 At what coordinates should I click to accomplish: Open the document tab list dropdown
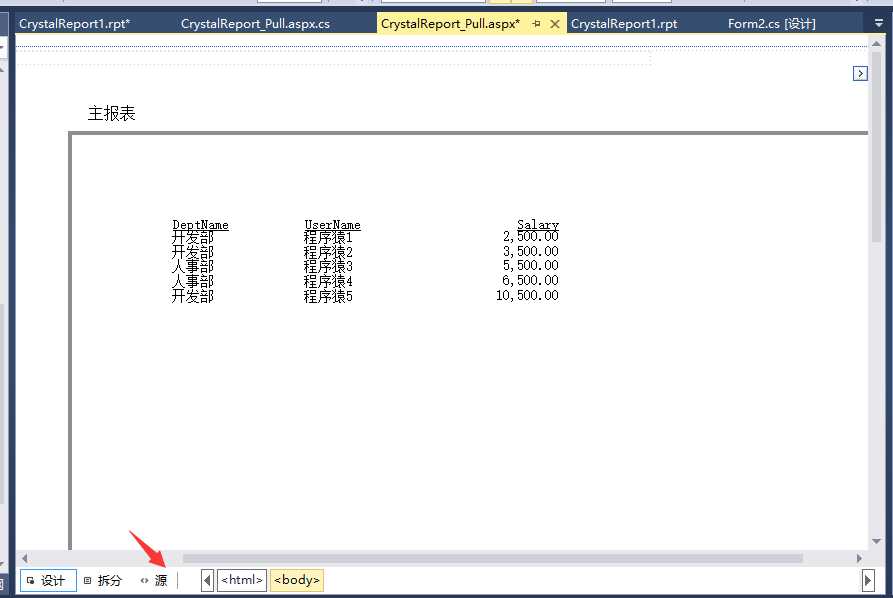[x=879, y=23]
